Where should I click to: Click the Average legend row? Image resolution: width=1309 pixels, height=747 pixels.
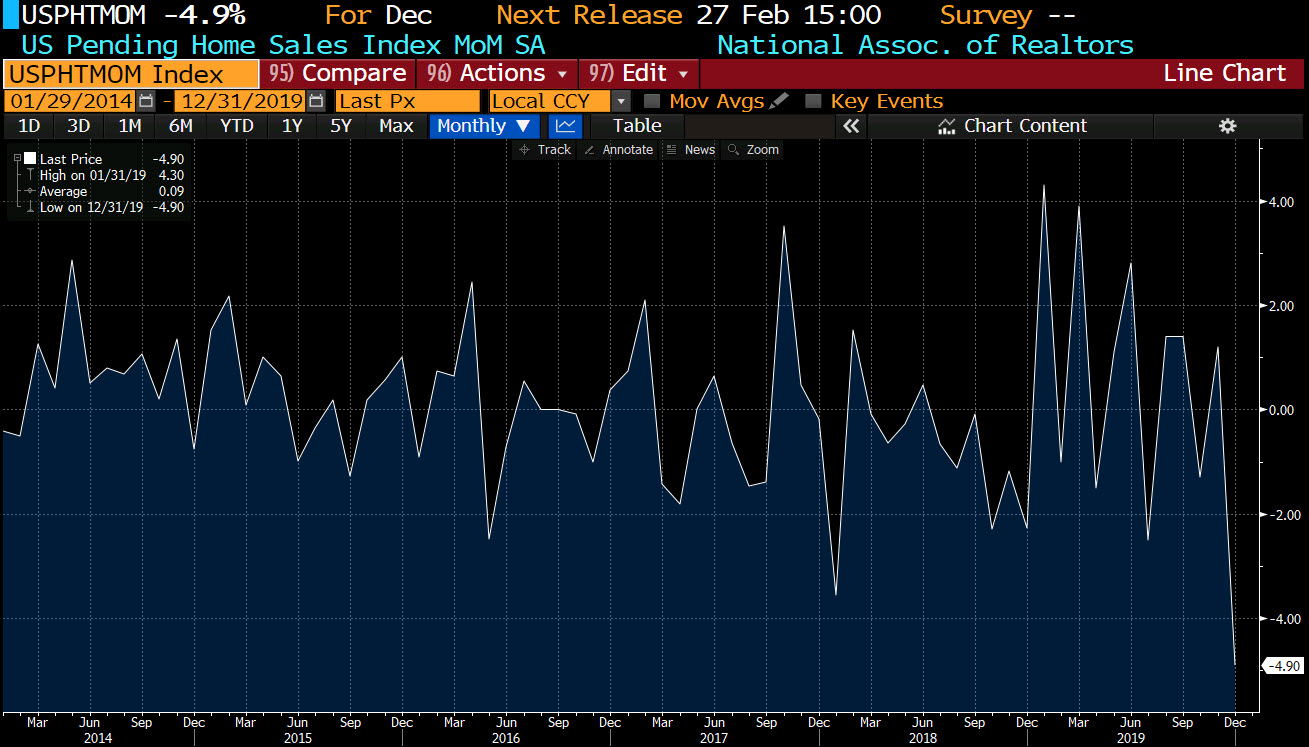pos(98,191)
